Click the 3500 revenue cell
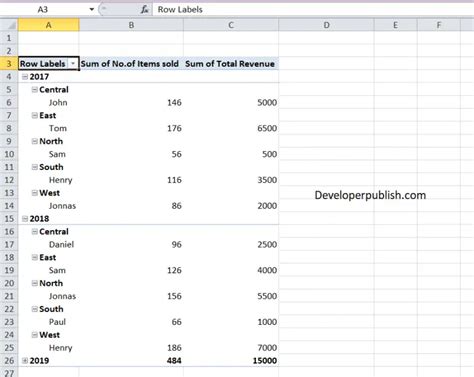Screen dimensions: 474x377 coord(231,180)
